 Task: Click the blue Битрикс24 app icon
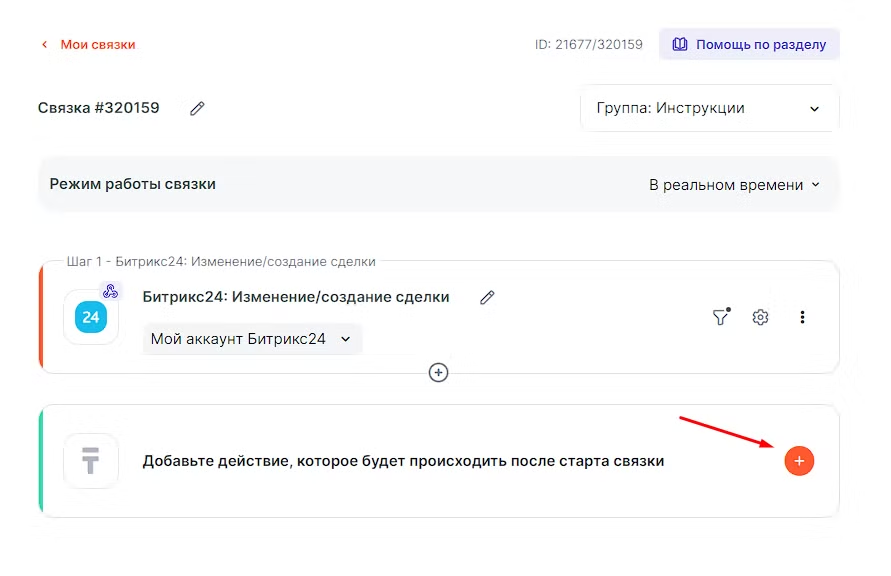point(91,317)
